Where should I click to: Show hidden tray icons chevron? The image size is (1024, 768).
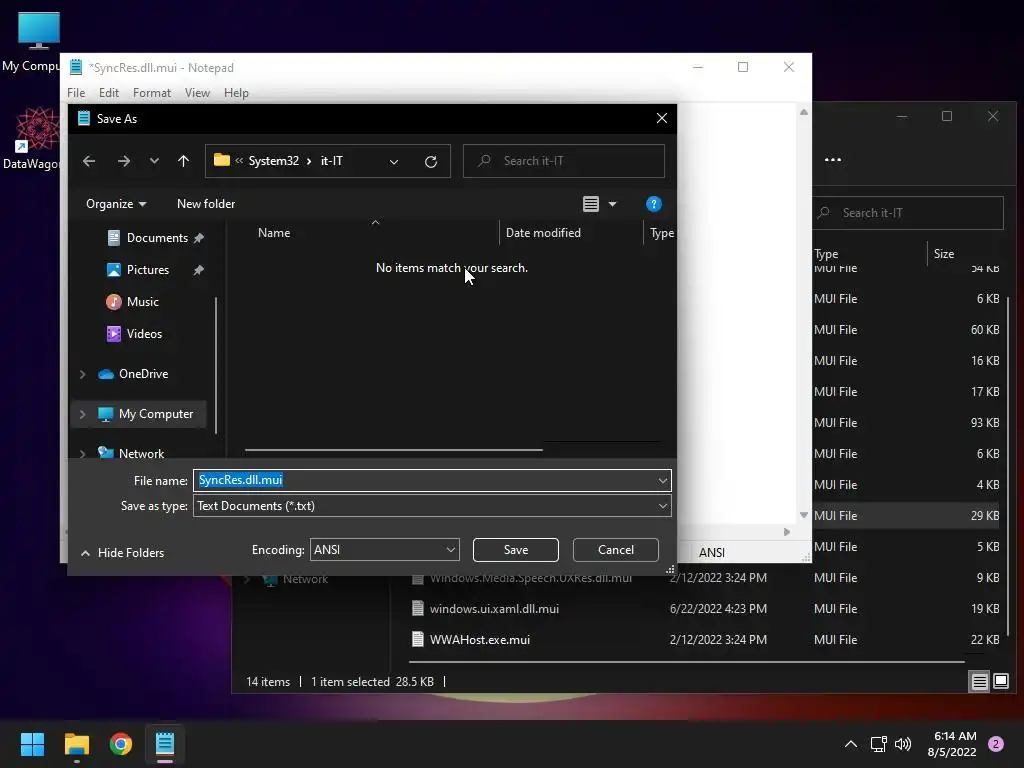pyautogui.click(x=851, y=744)
